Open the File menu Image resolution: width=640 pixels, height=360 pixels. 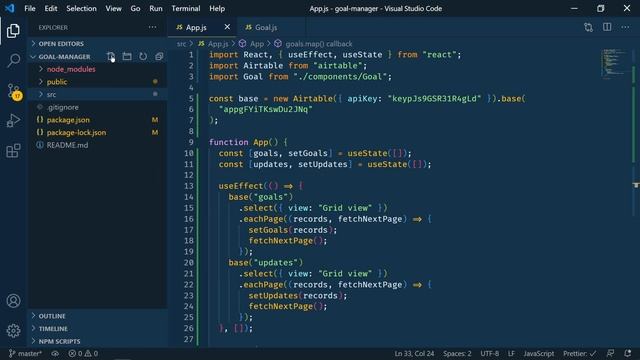(x=30, y=8)
